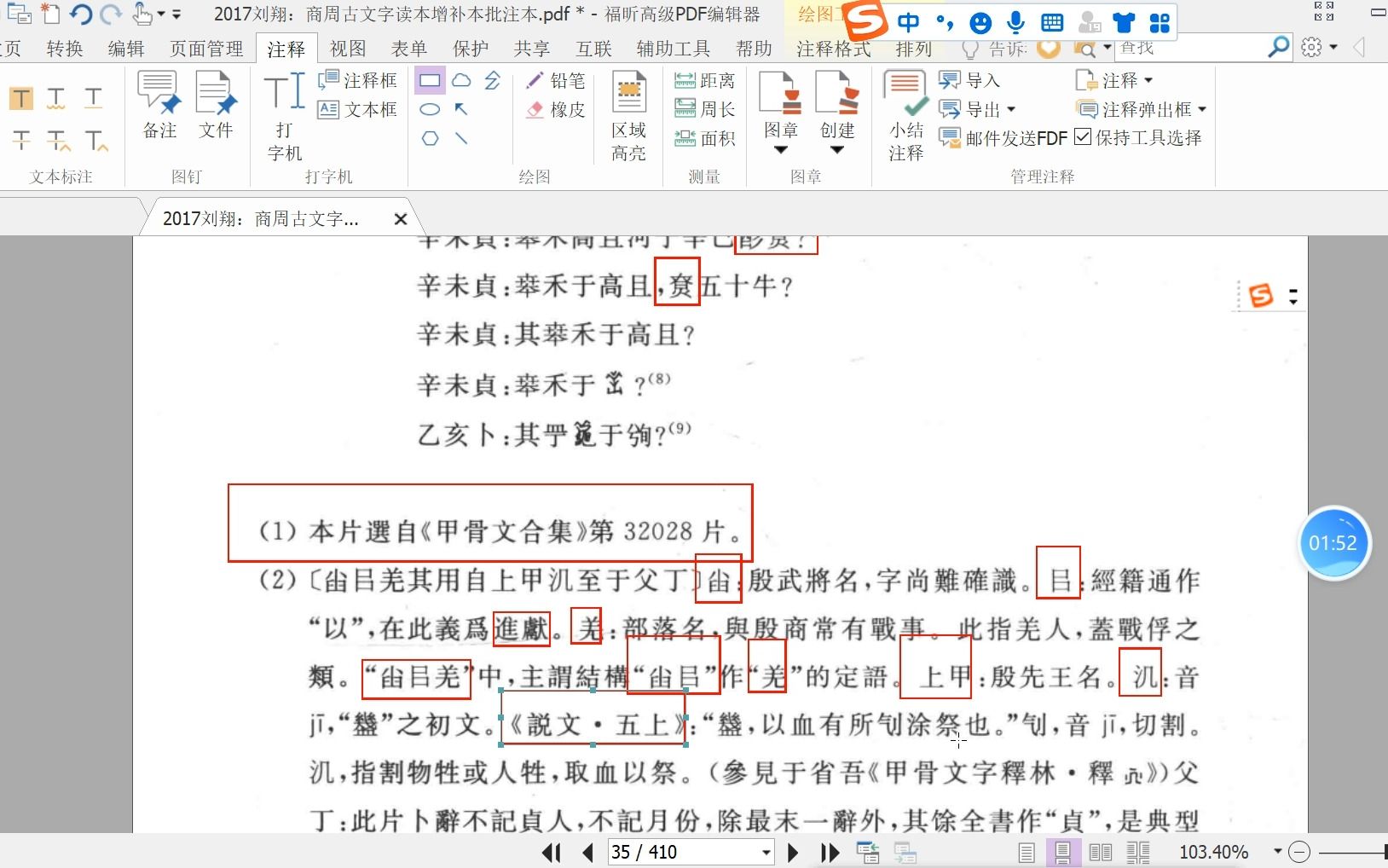Click the zoom out minus button
The width and height of the screenshot is (1388, 868).
1298,851
